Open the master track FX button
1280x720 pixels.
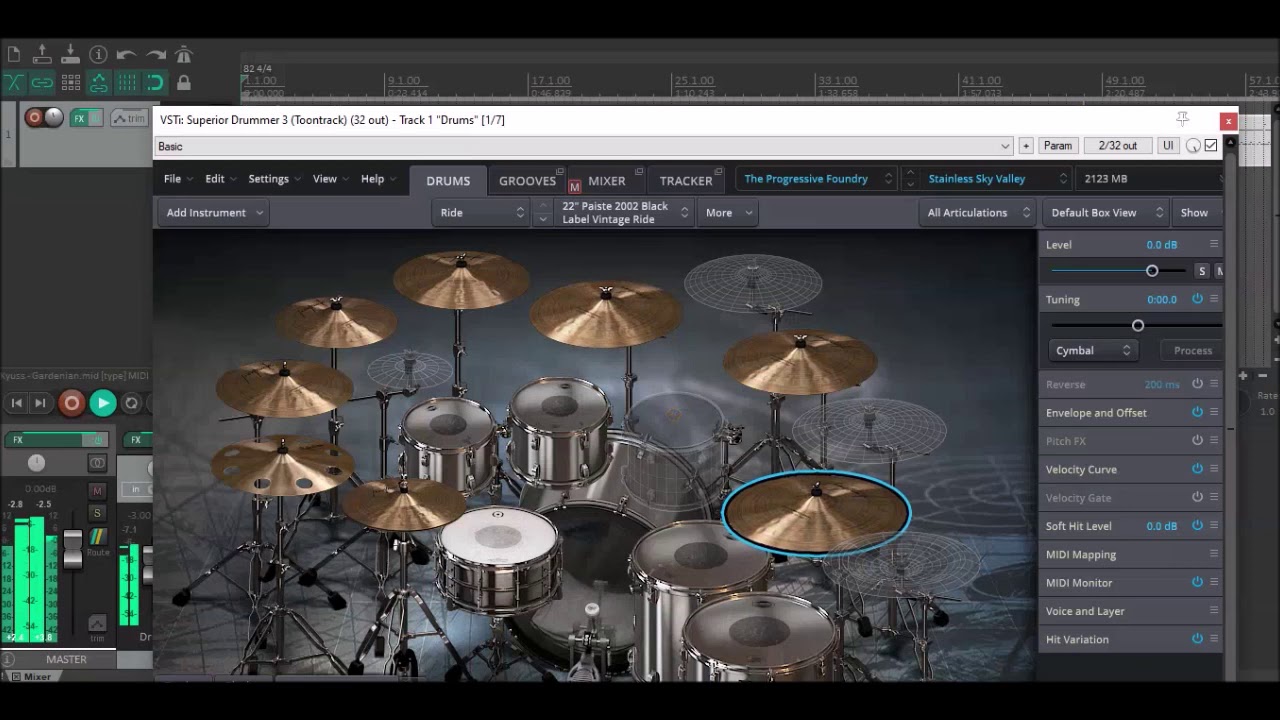pyautogui.click(x=17, y=439)
